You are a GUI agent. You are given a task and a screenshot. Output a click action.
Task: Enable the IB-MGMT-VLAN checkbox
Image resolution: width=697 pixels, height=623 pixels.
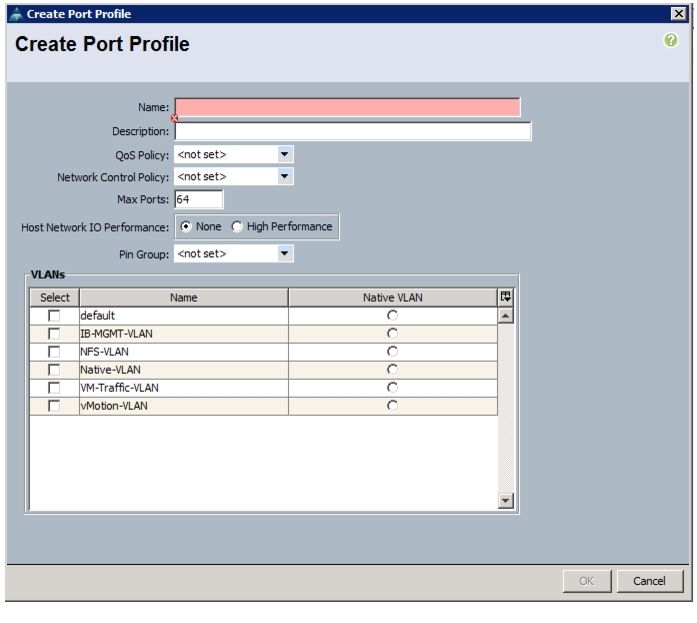[54, 333]
